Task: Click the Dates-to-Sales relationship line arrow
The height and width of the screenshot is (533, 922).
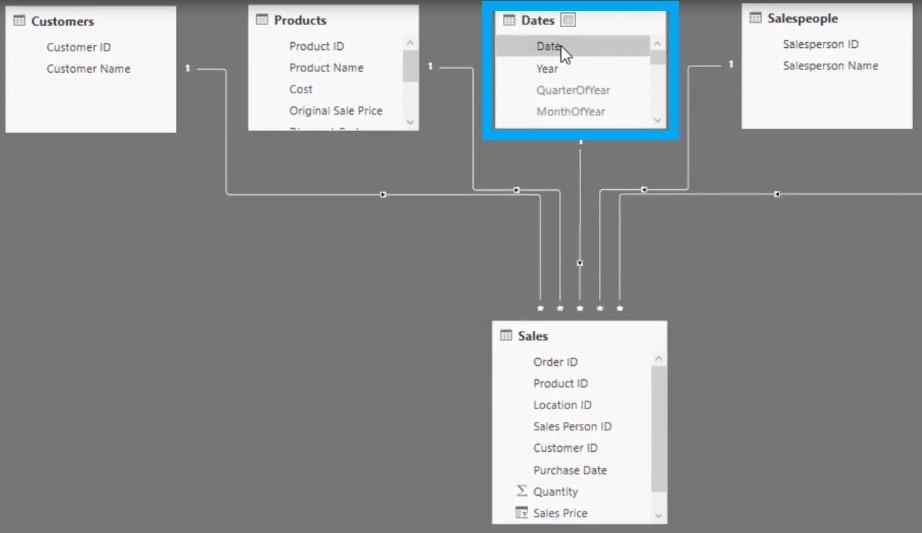Action: (x=580, y=263)
